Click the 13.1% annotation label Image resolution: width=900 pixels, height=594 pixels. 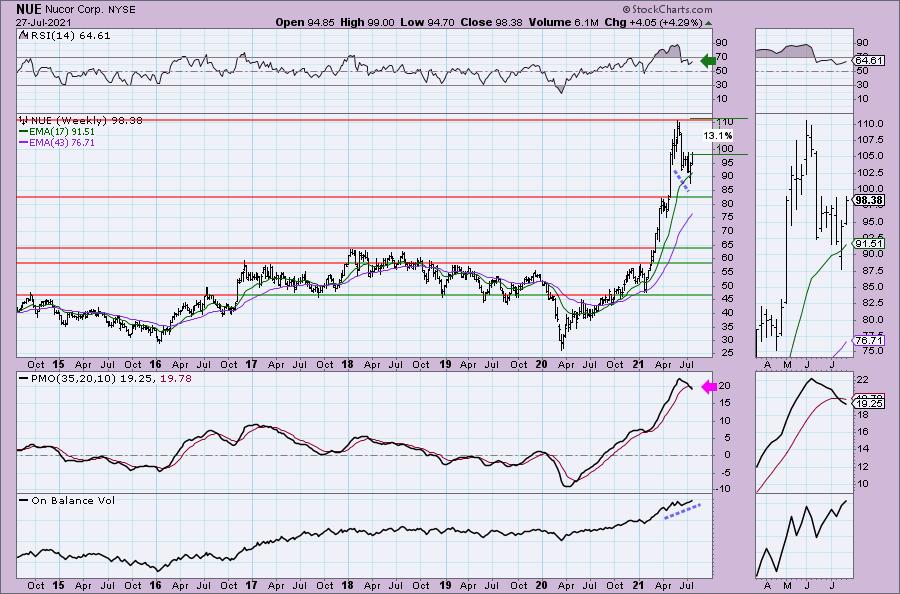point(717,135)
